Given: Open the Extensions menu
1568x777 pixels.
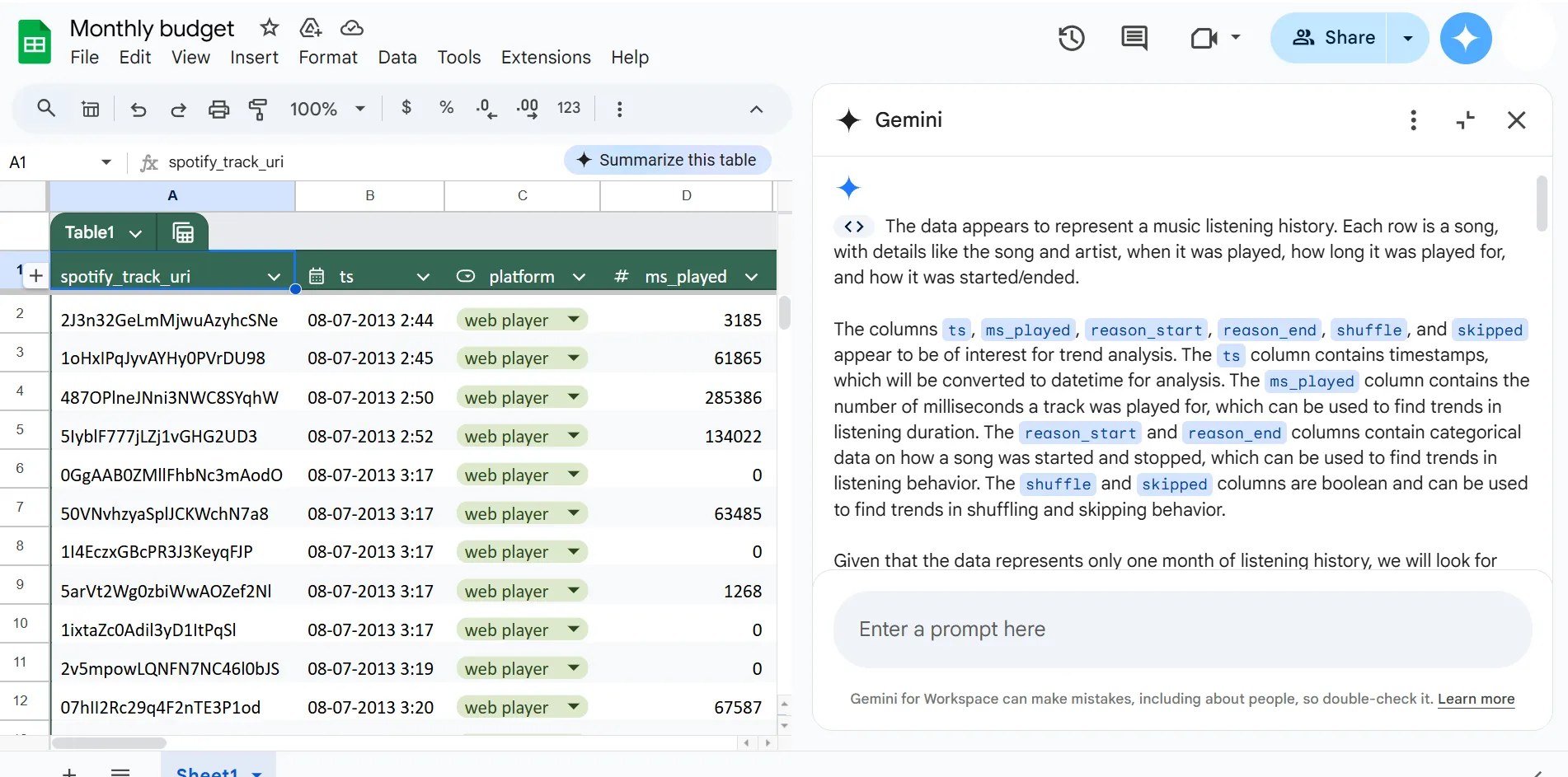Looking at the screenshot, I should point(546,58).
